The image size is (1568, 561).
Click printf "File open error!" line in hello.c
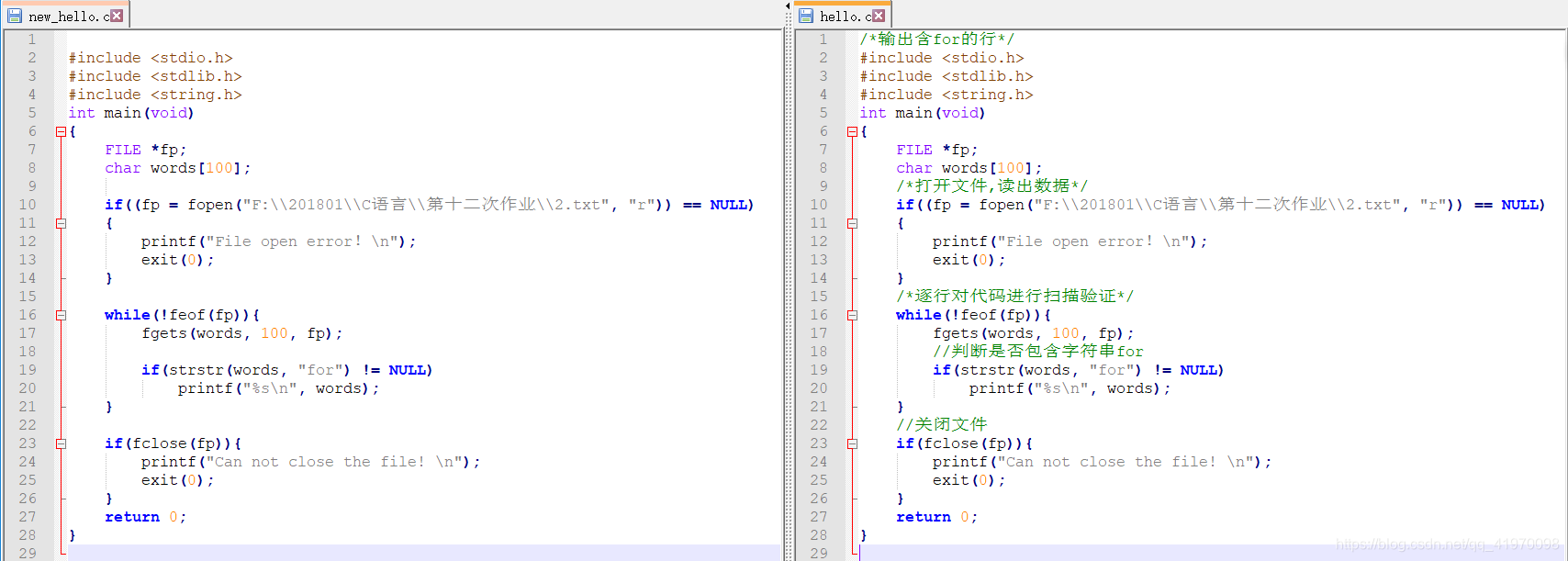pyautogui.click(x=1070, y=241)
